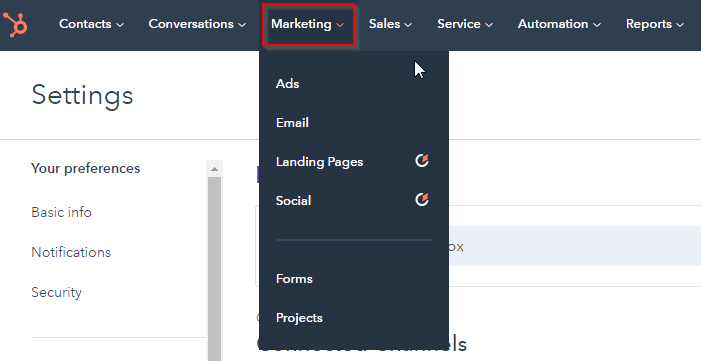Choose Landing Pages in the Marketing menu
This screenshot has width=701, height=361.
click(x=319, y=162)
